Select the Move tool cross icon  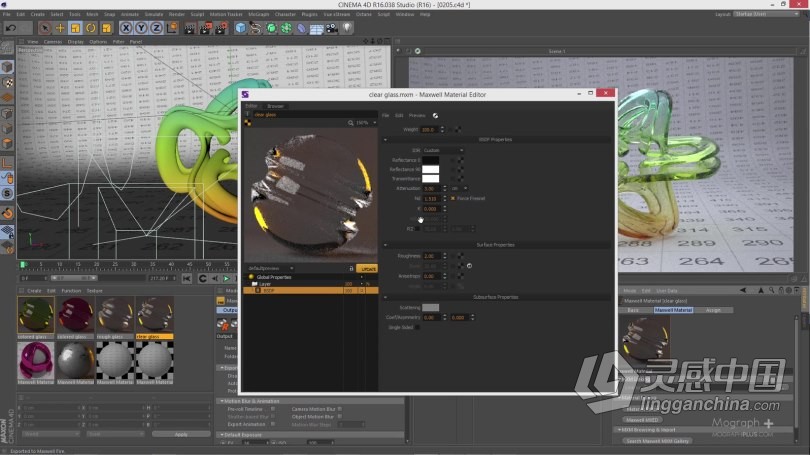click(60, 28)
